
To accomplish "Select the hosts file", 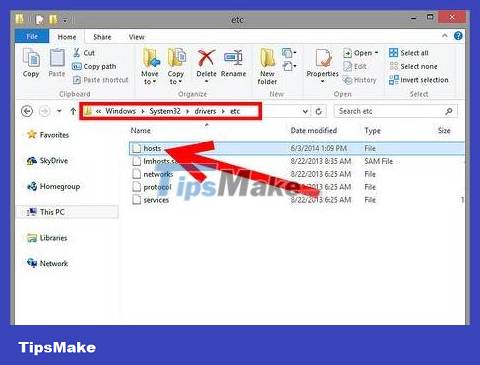I will click(x=296, y=148).
